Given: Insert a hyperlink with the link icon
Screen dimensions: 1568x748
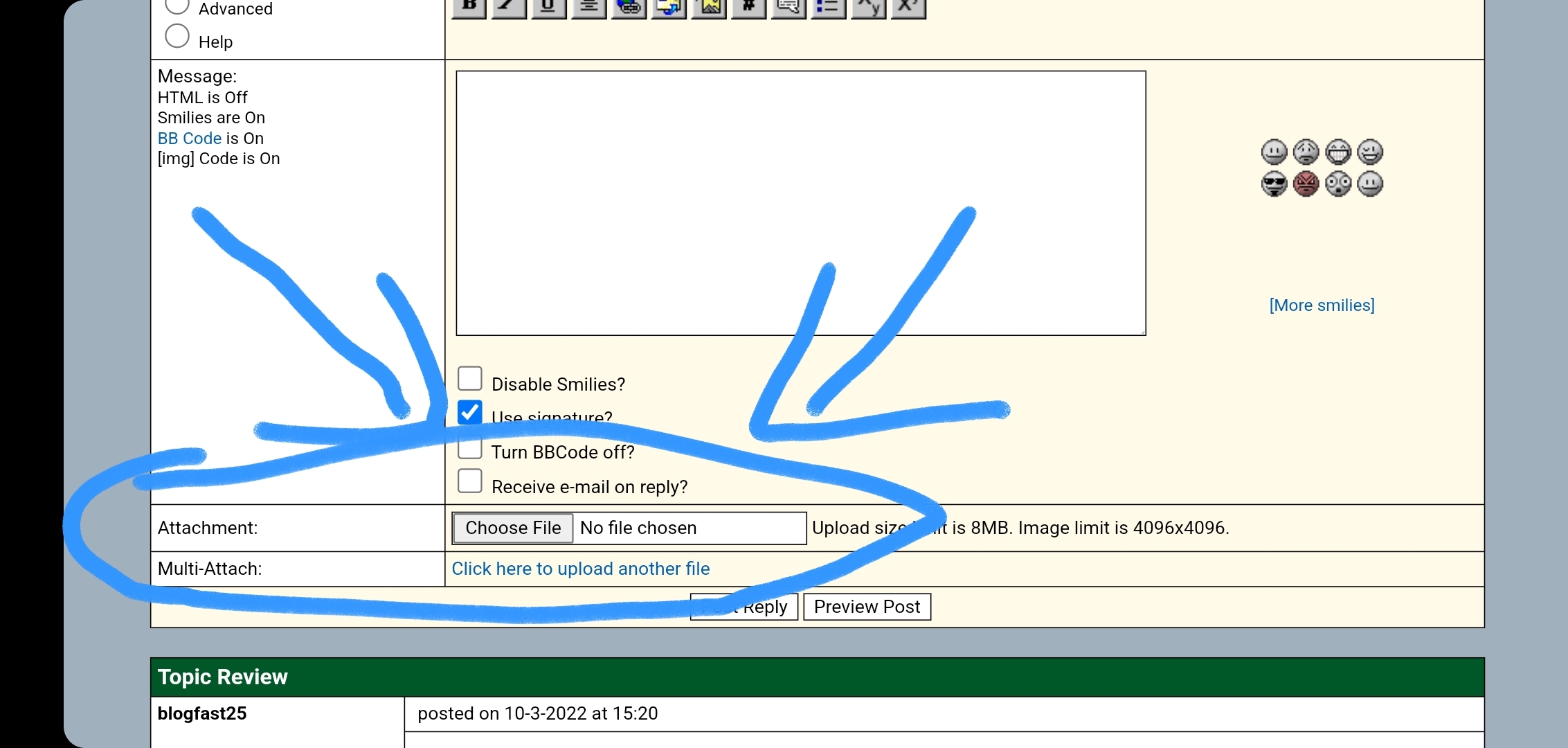Looking at the screenshot, I should click(629, 7).
